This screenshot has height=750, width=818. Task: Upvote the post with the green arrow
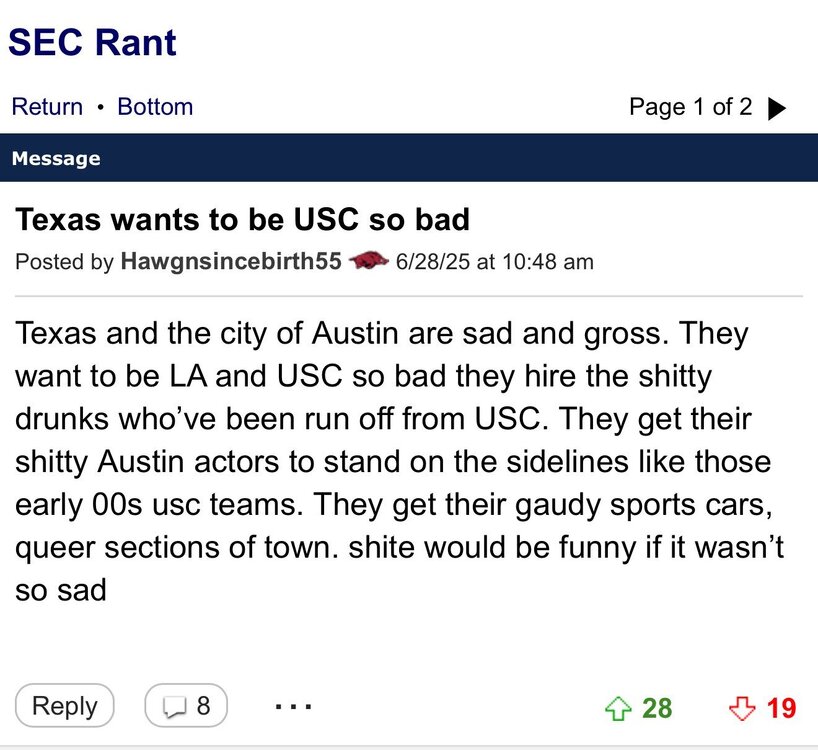pyautogui.click(x=619, y=708)
